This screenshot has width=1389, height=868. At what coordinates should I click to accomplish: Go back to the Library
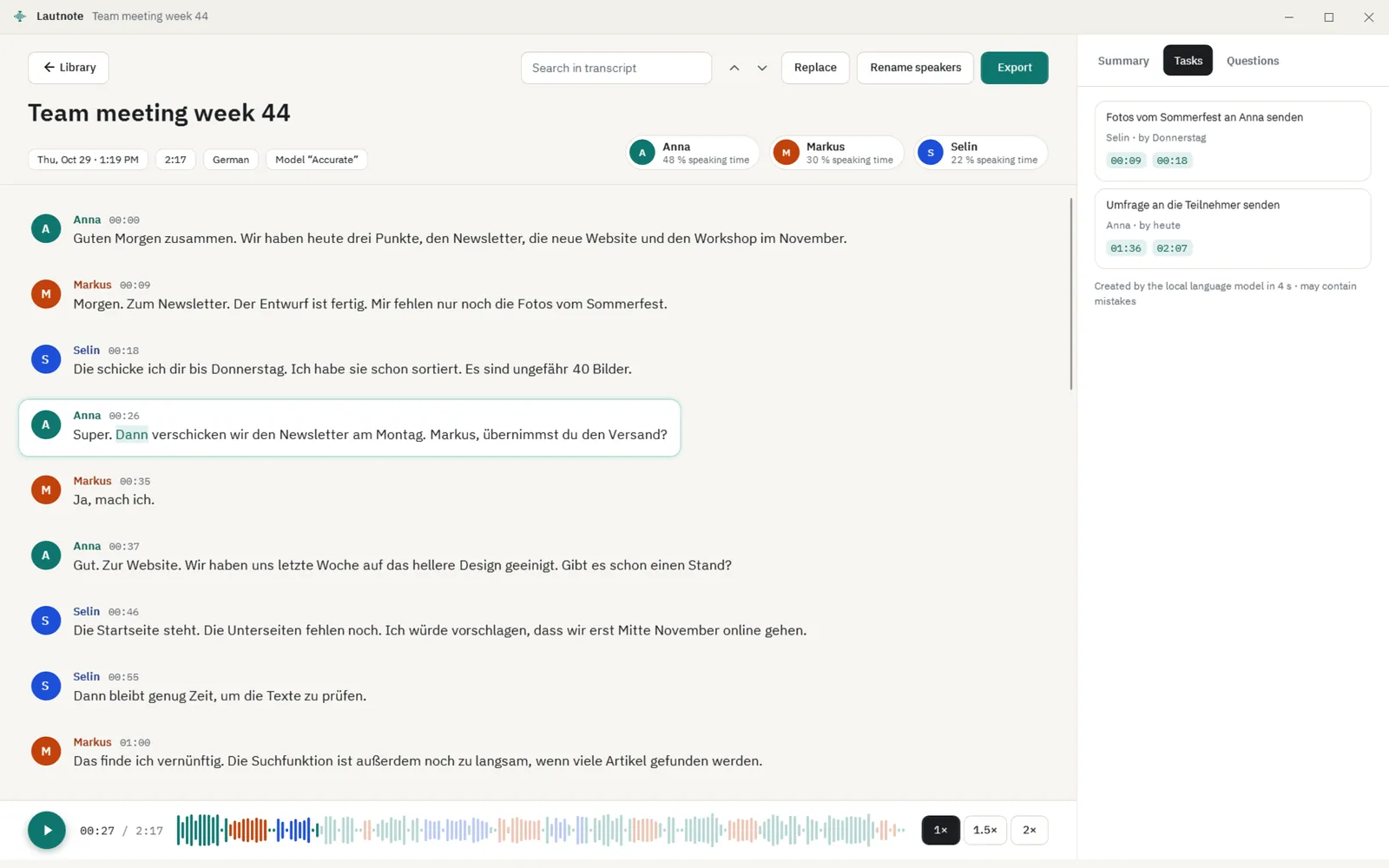[x=69, y=68]
